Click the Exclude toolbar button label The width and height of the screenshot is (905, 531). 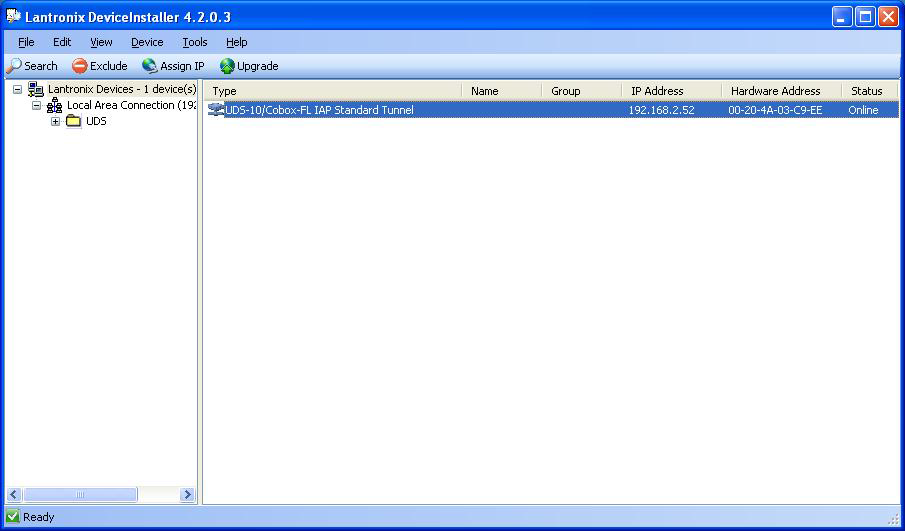click(109, 66)
